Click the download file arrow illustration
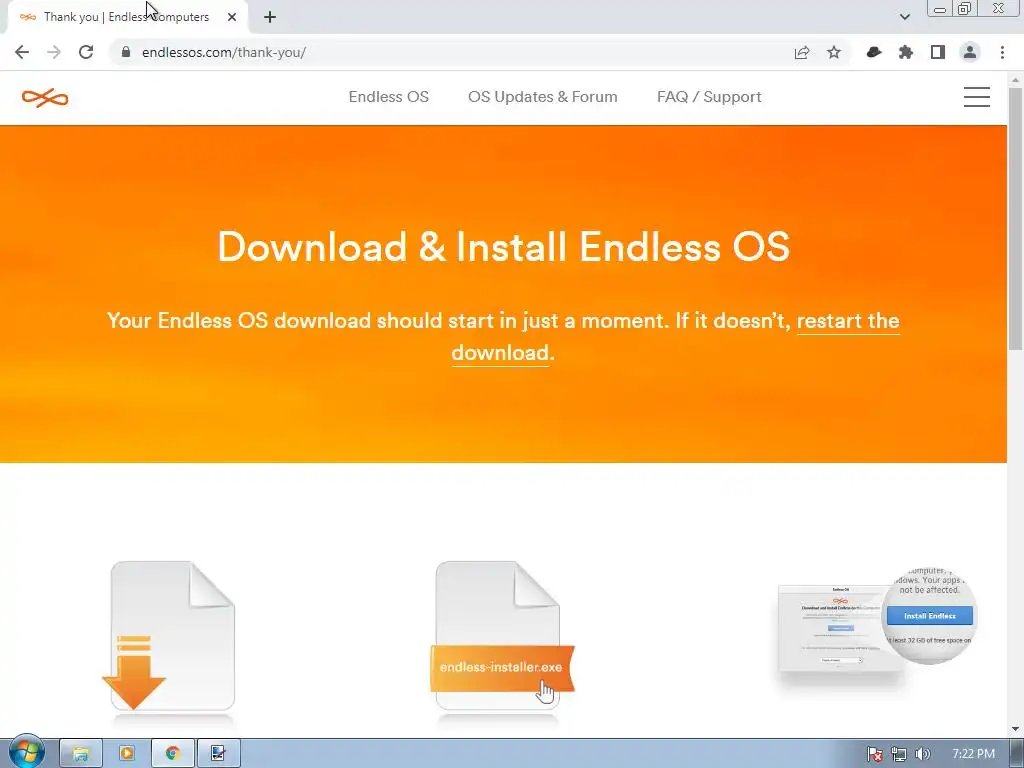 click(168, 637)
